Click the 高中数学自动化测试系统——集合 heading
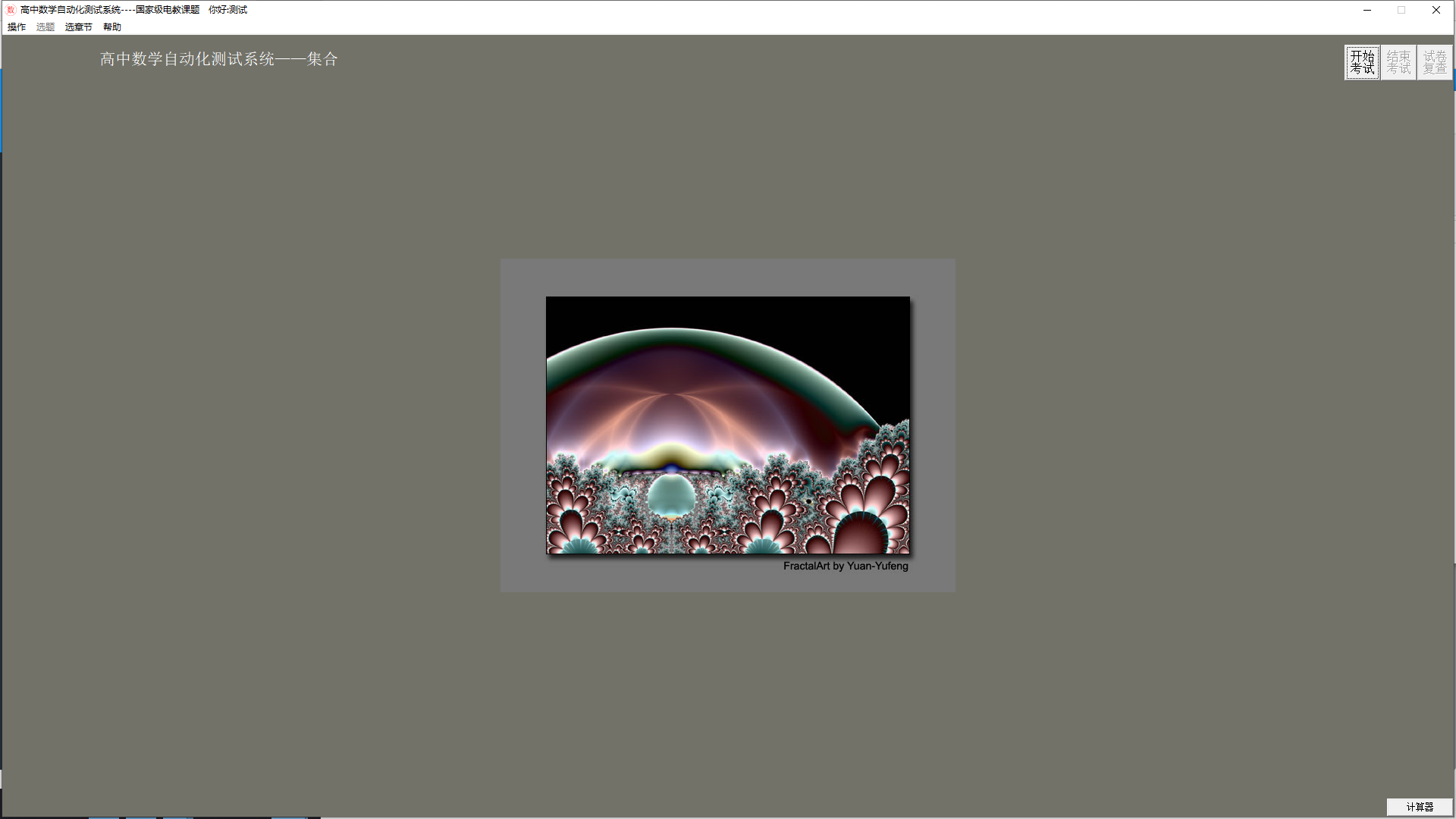The height and width of the screenshot is (819, 1456). coord(218,59)
